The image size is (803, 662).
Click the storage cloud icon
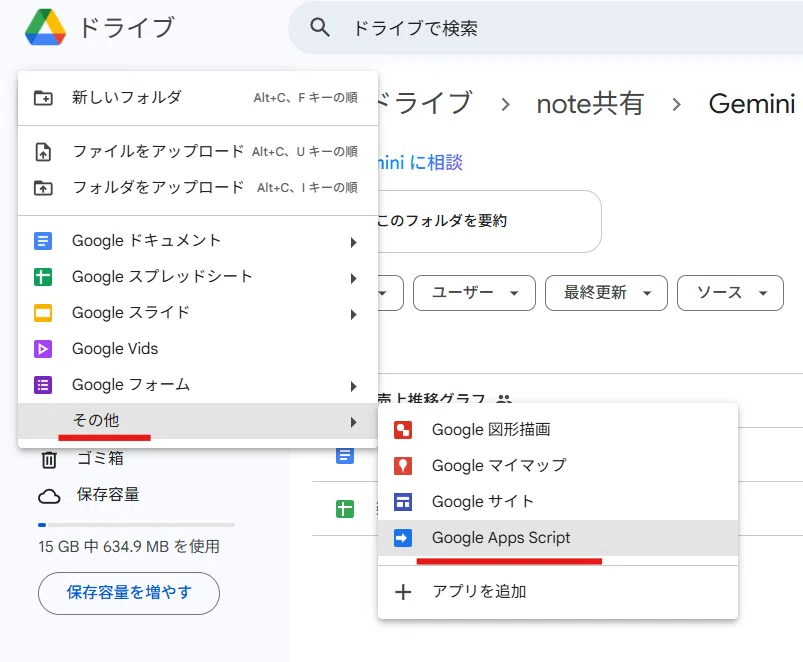[49, 496]
